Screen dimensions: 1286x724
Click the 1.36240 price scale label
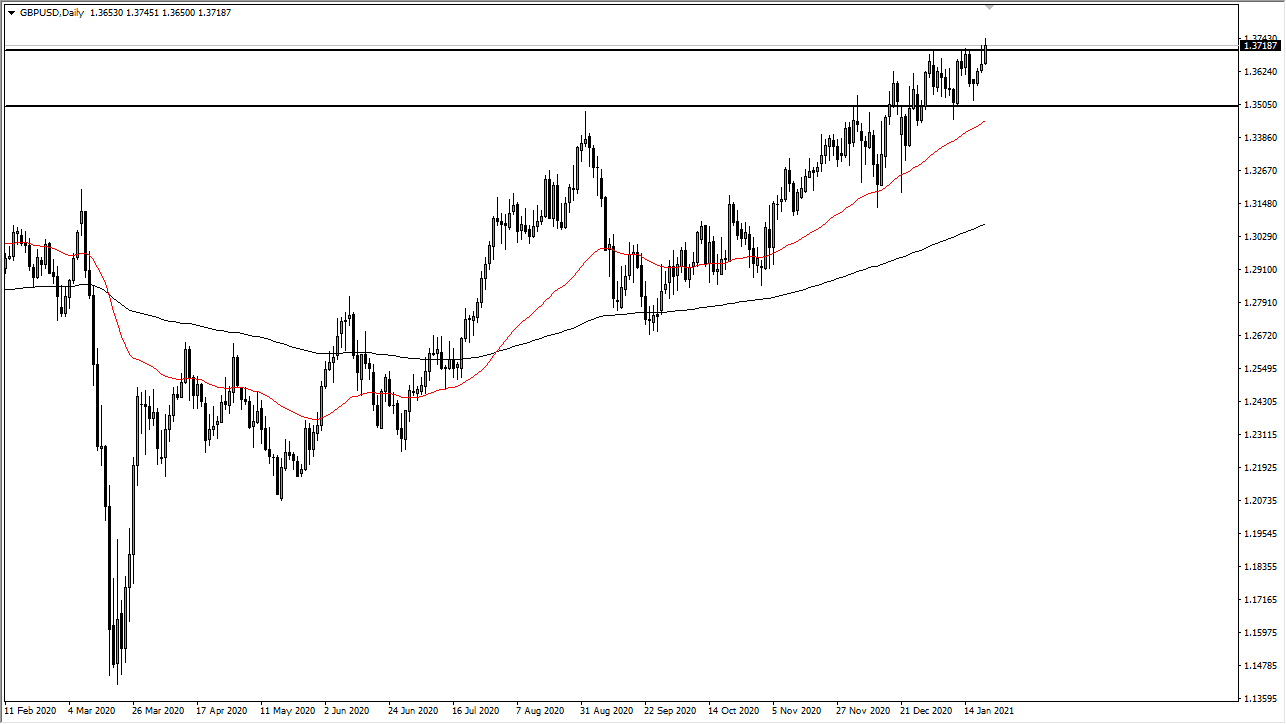click(1260, 72)
